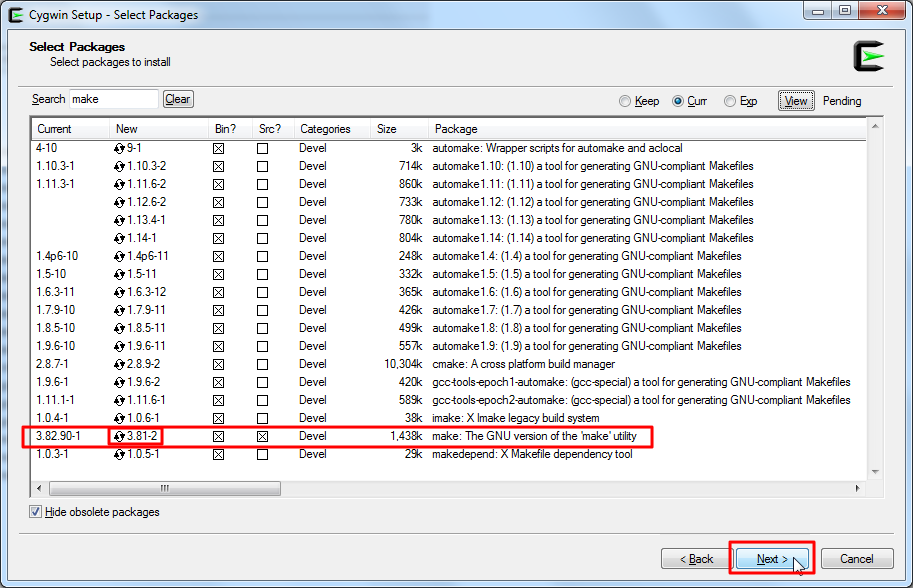Select the cmake cross platform build manager row
This screenshot has width=913, height=588.
[448, 364]
